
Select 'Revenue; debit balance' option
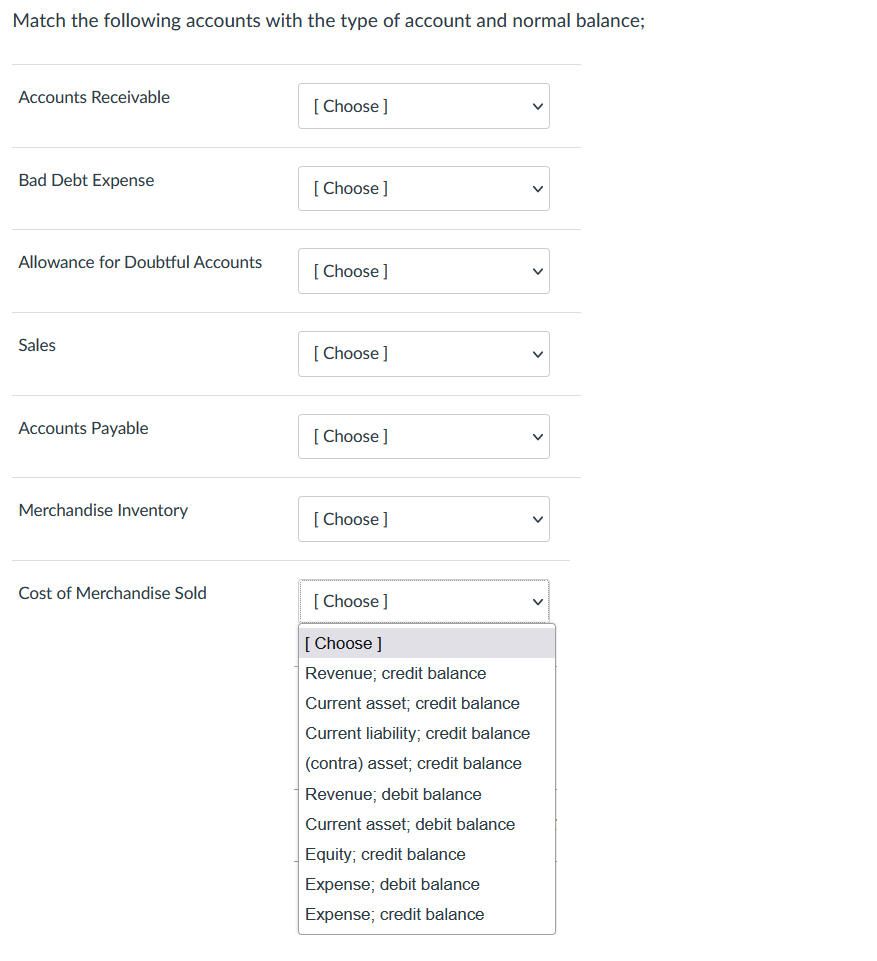pyautogui.click(x=392, y=794)
